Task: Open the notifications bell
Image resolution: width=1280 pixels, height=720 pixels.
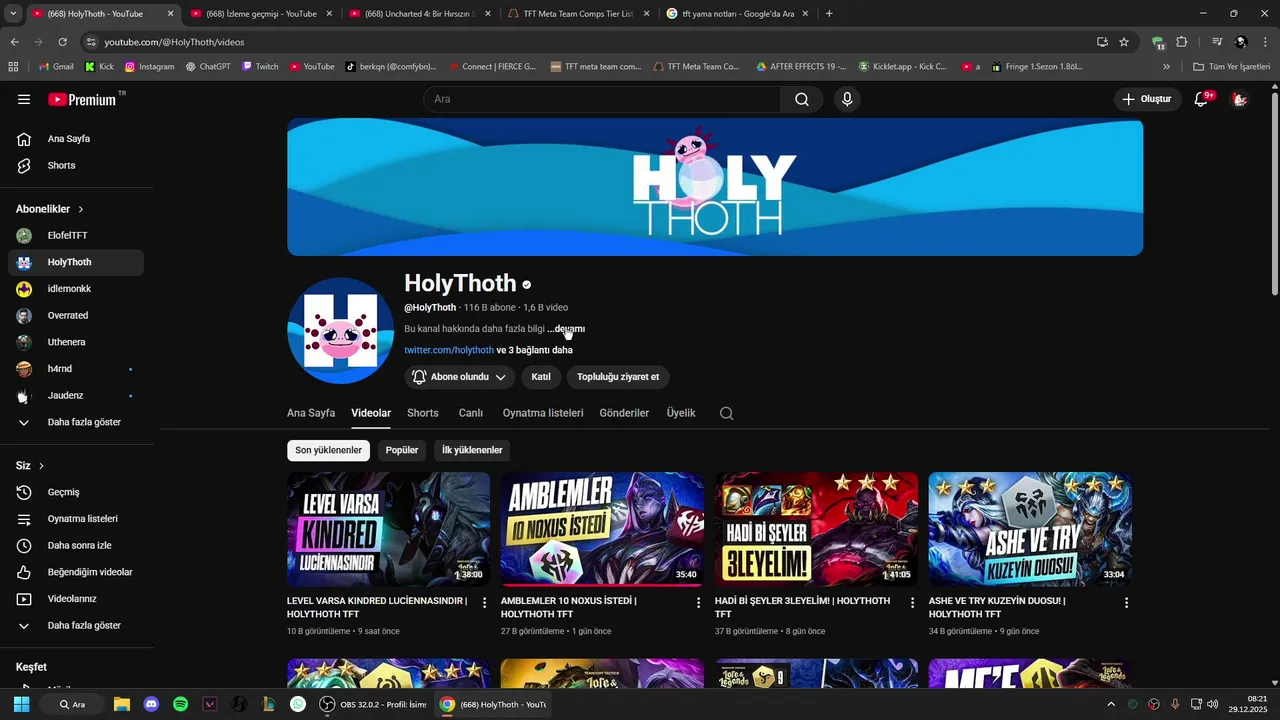Action: tap(1201, 99)
